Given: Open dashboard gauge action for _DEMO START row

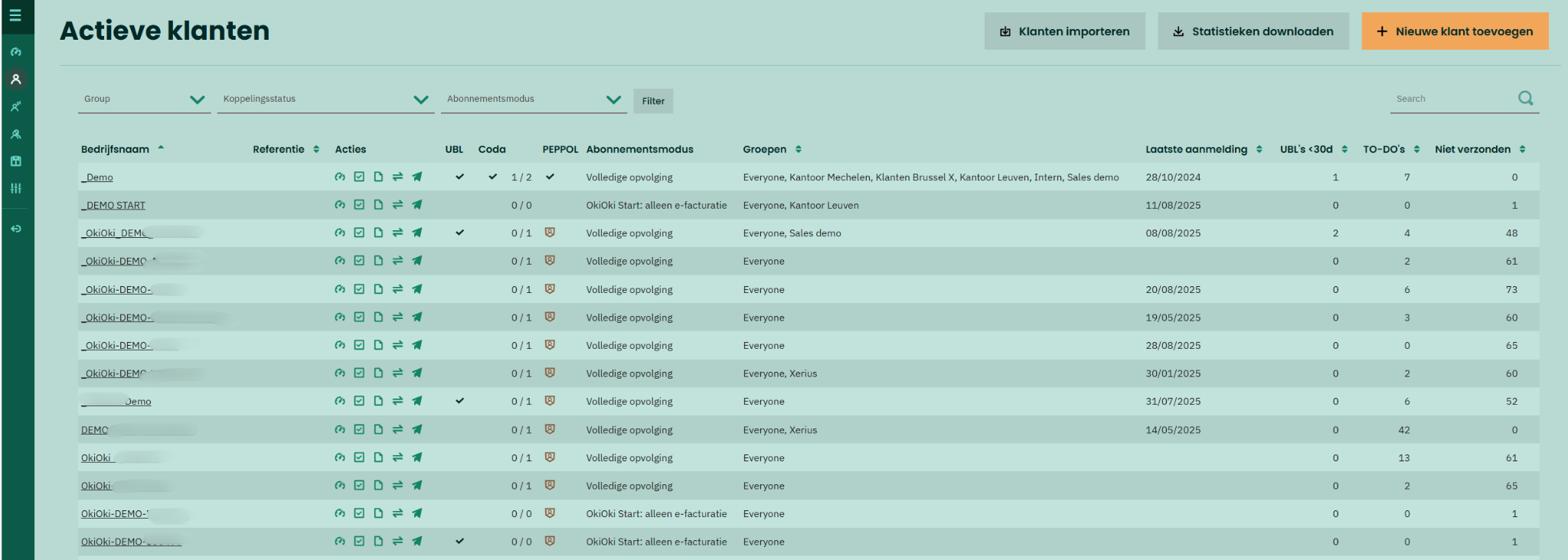Looking at the screenshot, I should (340, 205).
